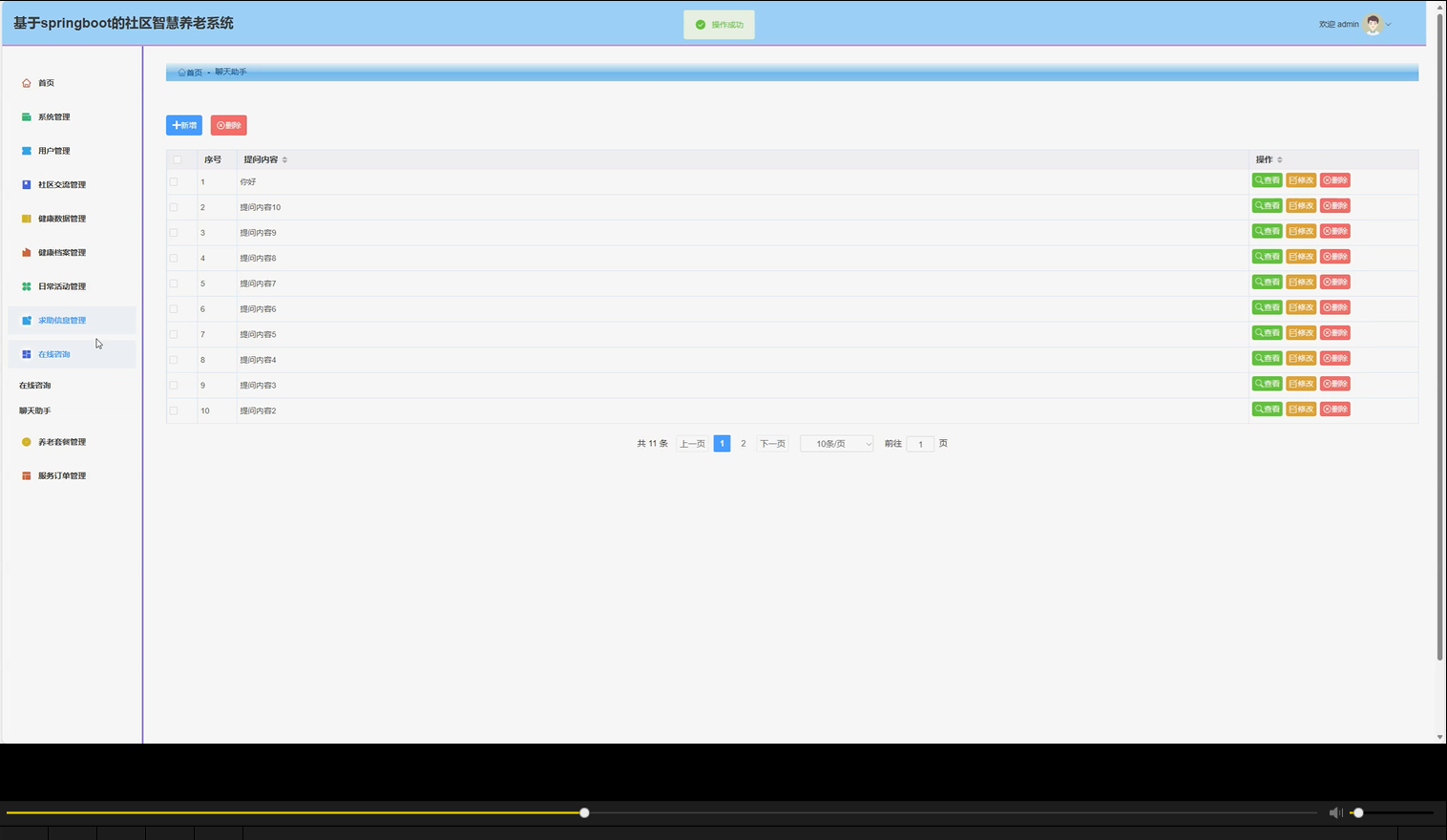This screenshot has width=1447, height=840.
Task: Delete row 提问内容6
Action: (1335, 307)
